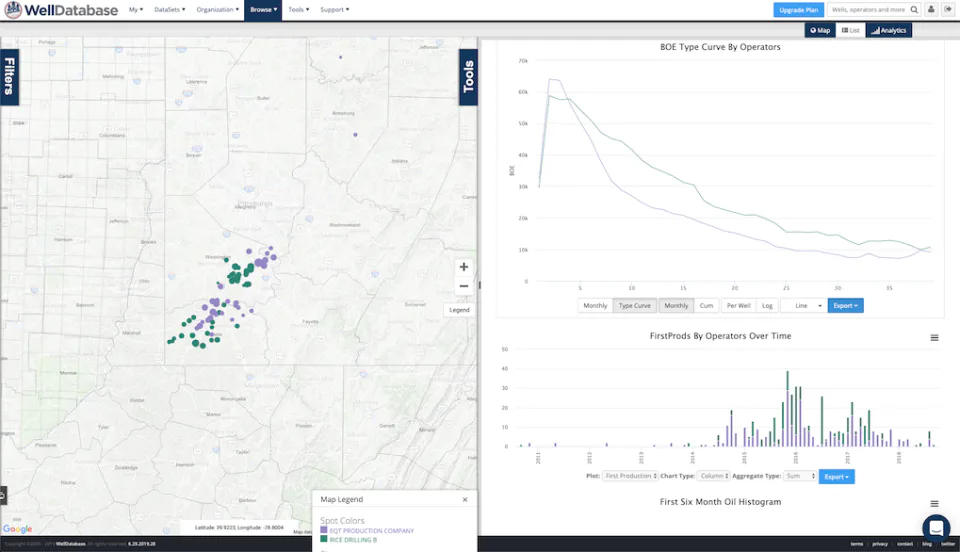Open the user profile icon
The height and width of the screenshot is (552, 960).
(x=931, y=10)
